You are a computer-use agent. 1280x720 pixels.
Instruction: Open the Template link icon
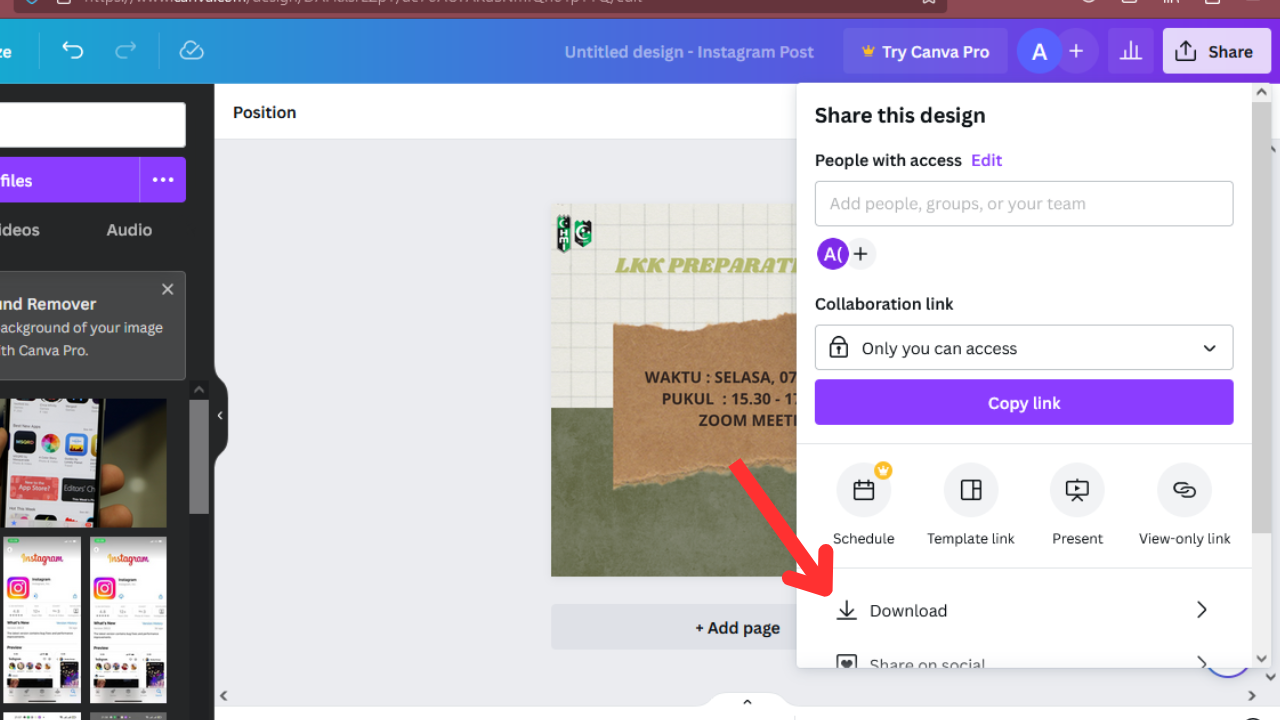(x=971, y=490)
